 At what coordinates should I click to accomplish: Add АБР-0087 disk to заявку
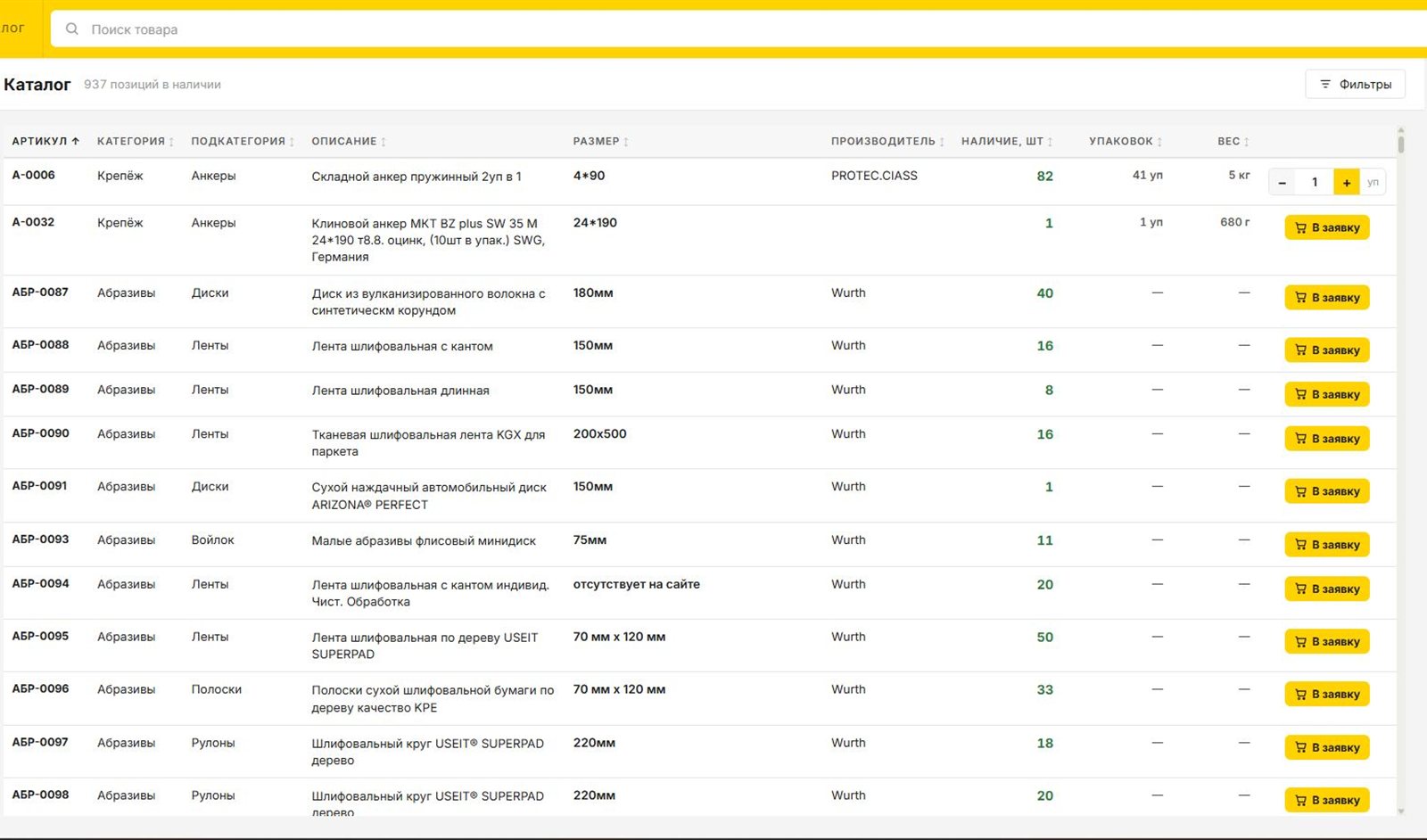coord(1327,297)
